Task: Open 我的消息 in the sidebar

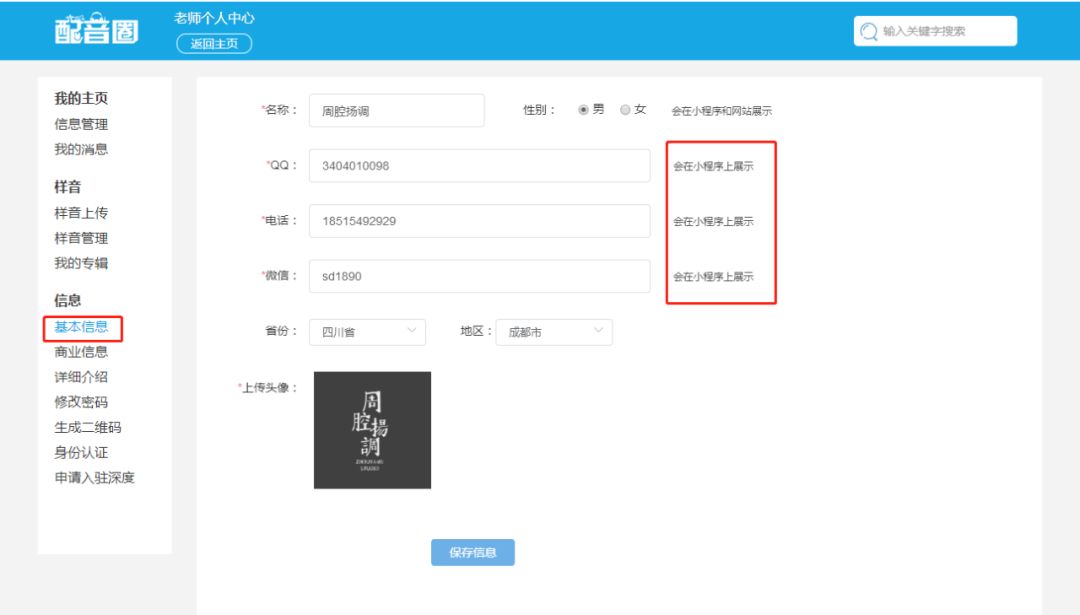Action: pos(81,149)
